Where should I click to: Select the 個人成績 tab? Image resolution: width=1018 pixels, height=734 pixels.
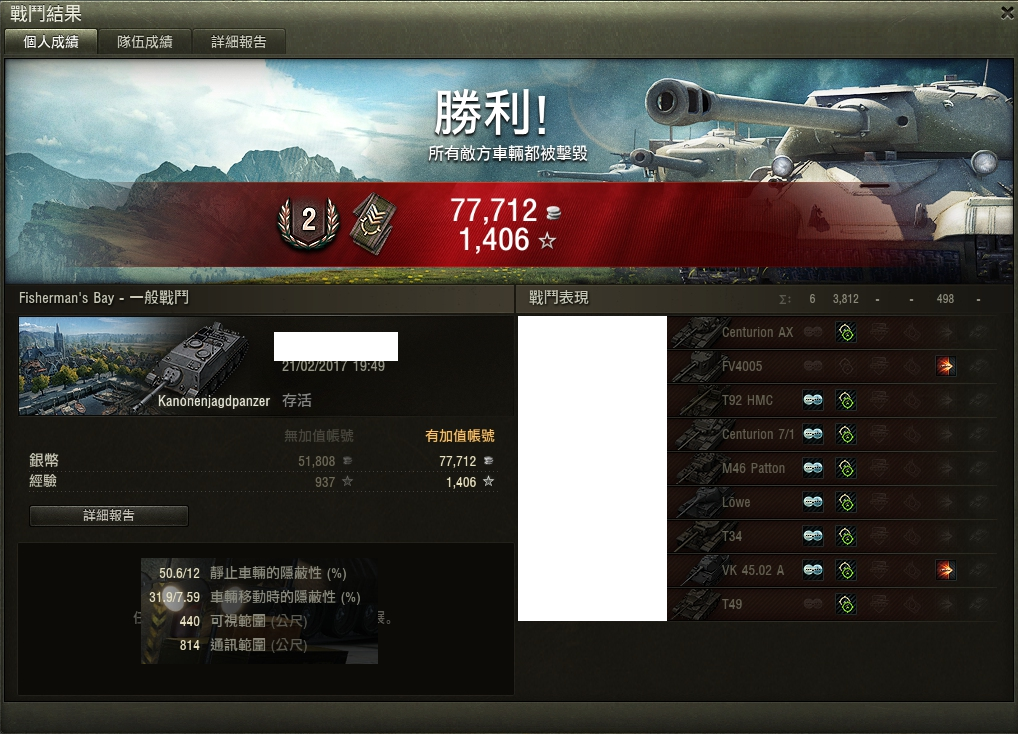pyautogui.click(x=51, y=42)
